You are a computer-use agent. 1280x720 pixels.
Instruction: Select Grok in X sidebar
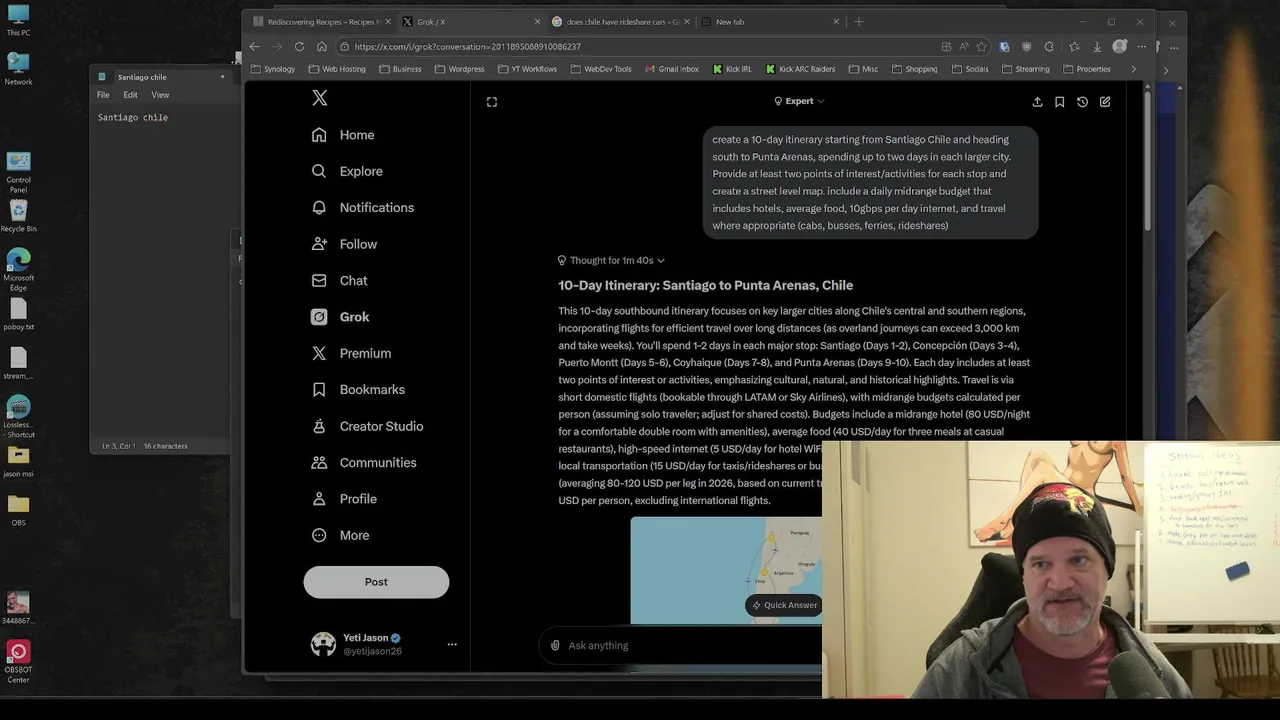(340, 317)
